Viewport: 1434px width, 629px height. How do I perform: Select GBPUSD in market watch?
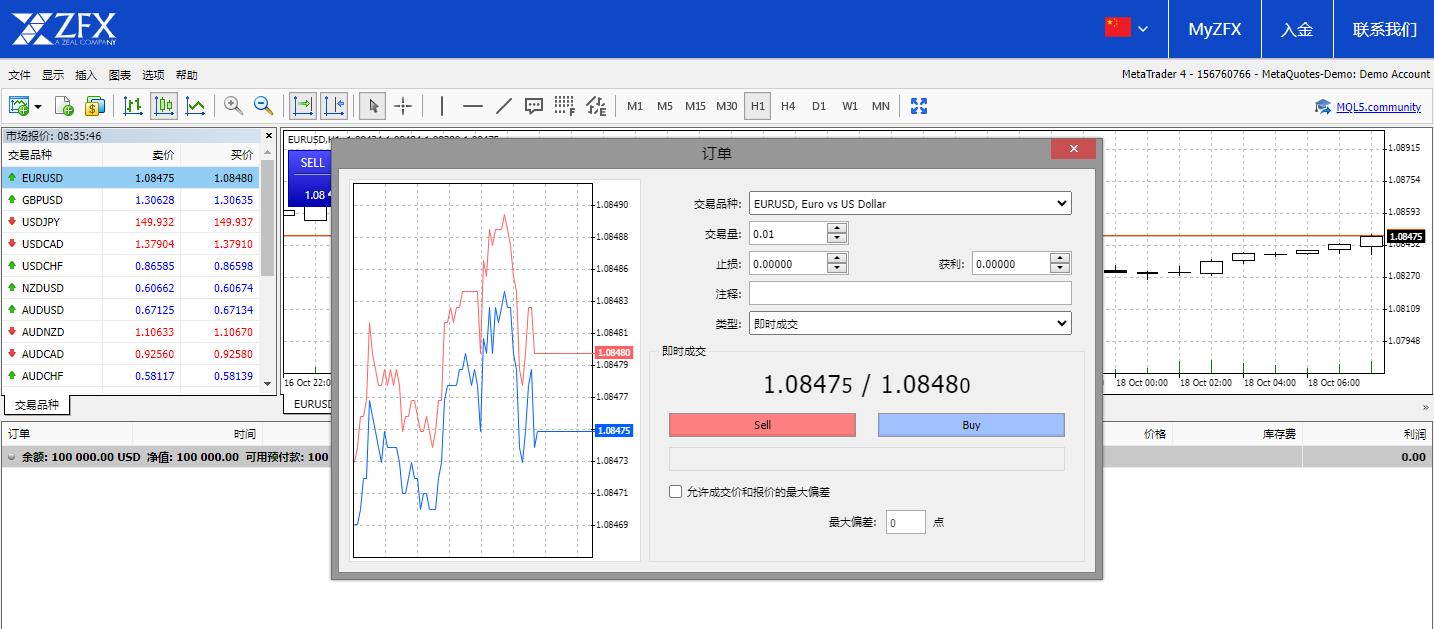click(x=130, y=200)
